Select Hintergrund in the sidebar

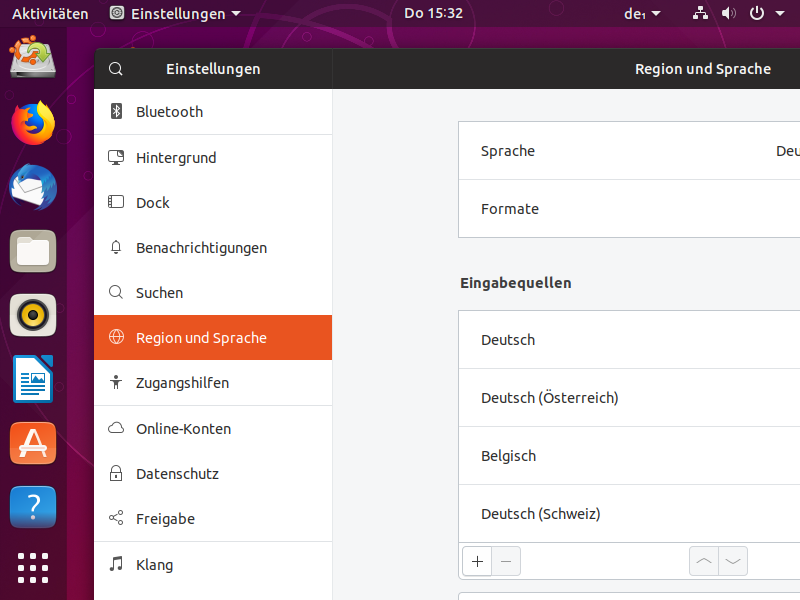pos(176,158)
